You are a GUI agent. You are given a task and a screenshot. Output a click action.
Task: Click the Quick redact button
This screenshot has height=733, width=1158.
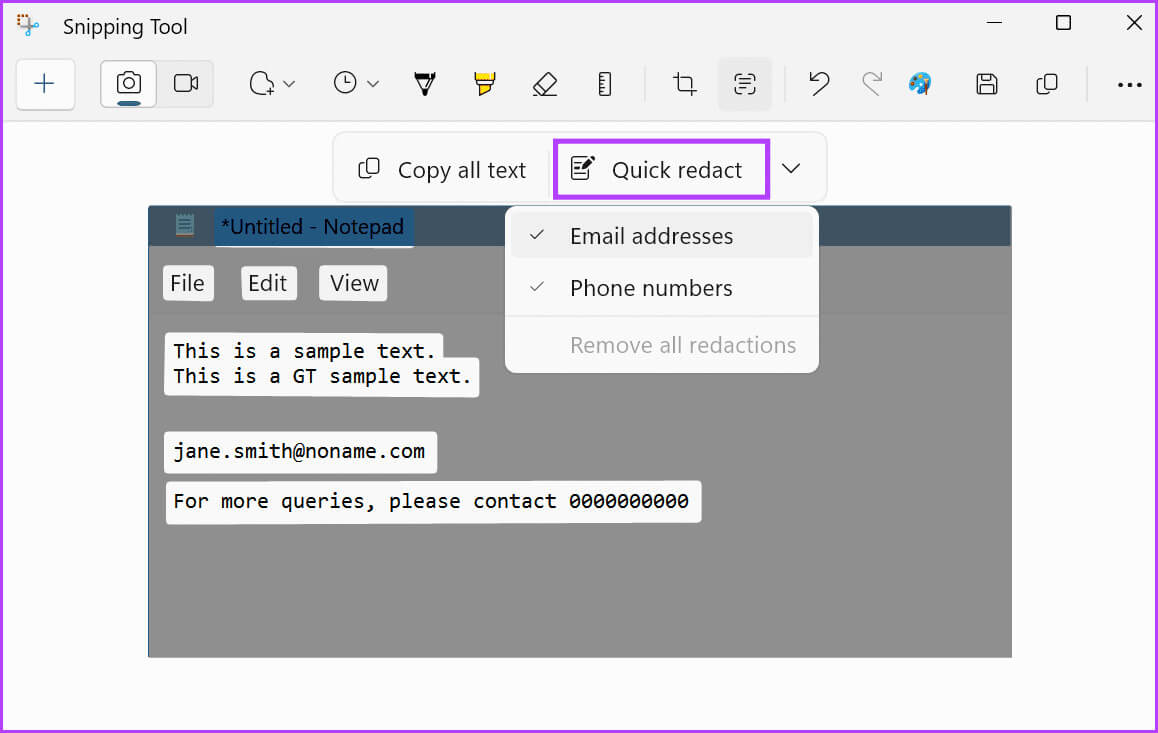tap(662, 170)
